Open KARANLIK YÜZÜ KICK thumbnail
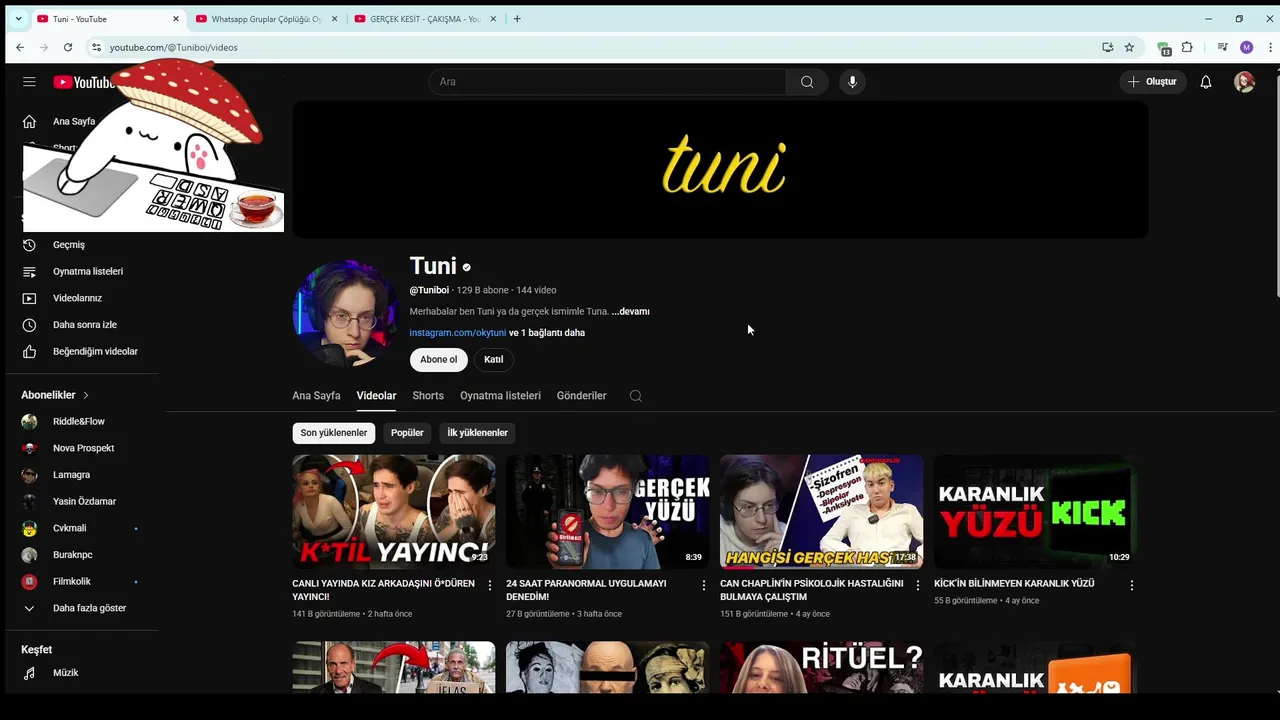Screen dimensions: 1280x720 point(1035,512)
